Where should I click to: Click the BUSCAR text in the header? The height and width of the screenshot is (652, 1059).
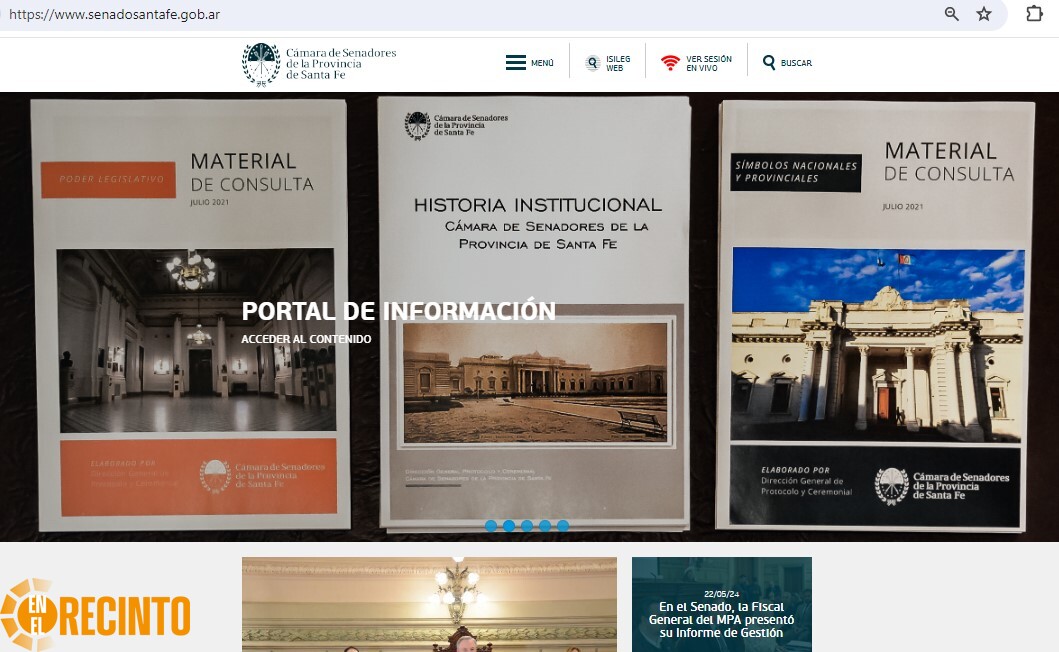(x=796, y=63)
